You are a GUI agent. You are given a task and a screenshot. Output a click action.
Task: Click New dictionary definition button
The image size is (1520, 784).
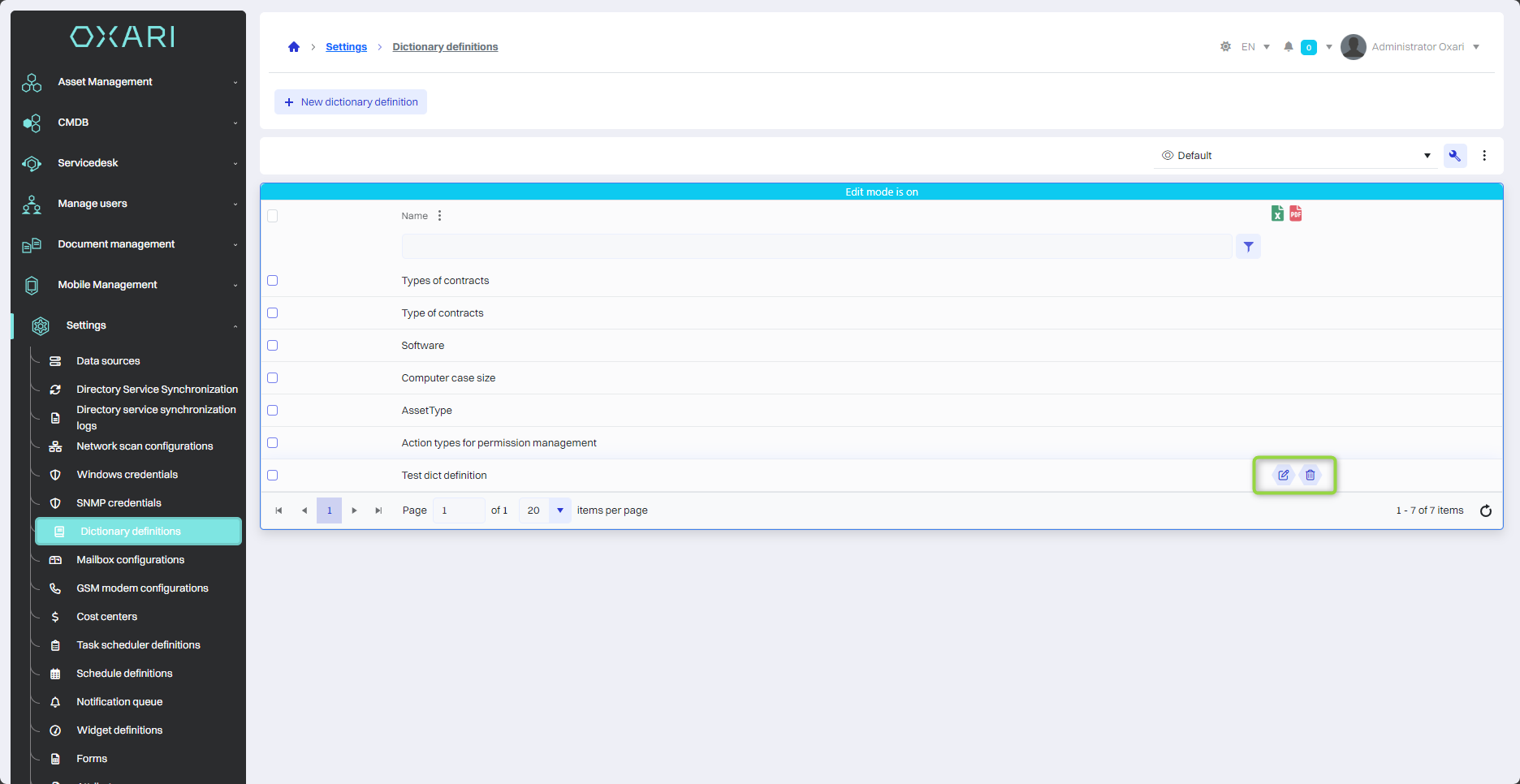click(x=351, y=102)
